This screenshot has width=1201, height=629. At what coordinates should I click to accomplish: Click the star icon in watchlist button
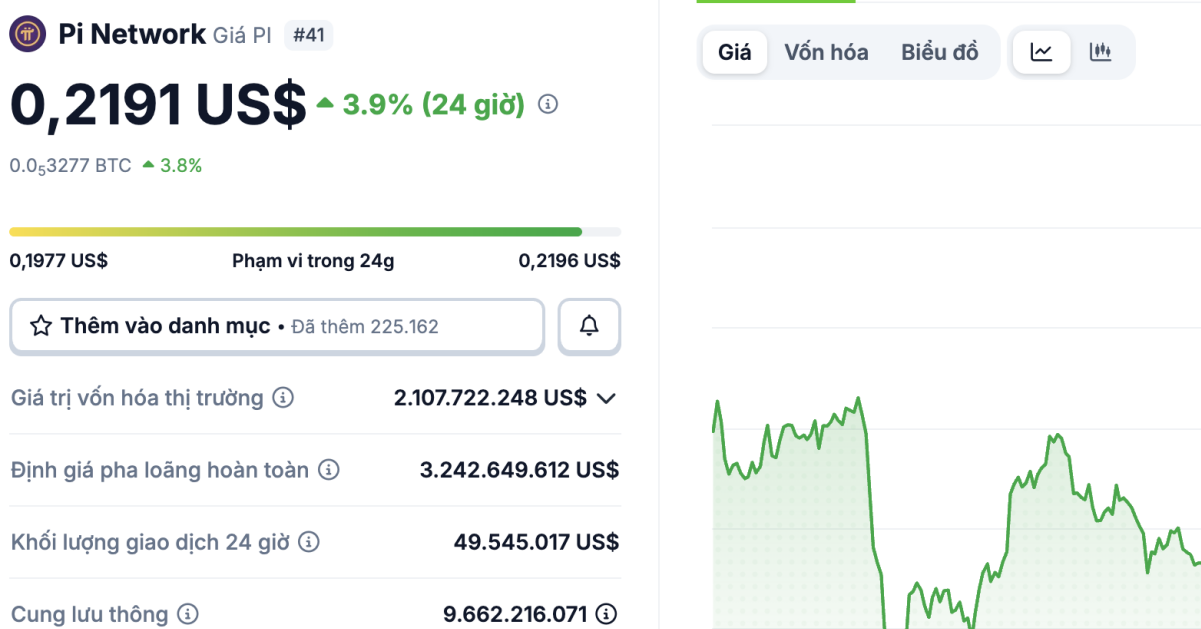39,326
